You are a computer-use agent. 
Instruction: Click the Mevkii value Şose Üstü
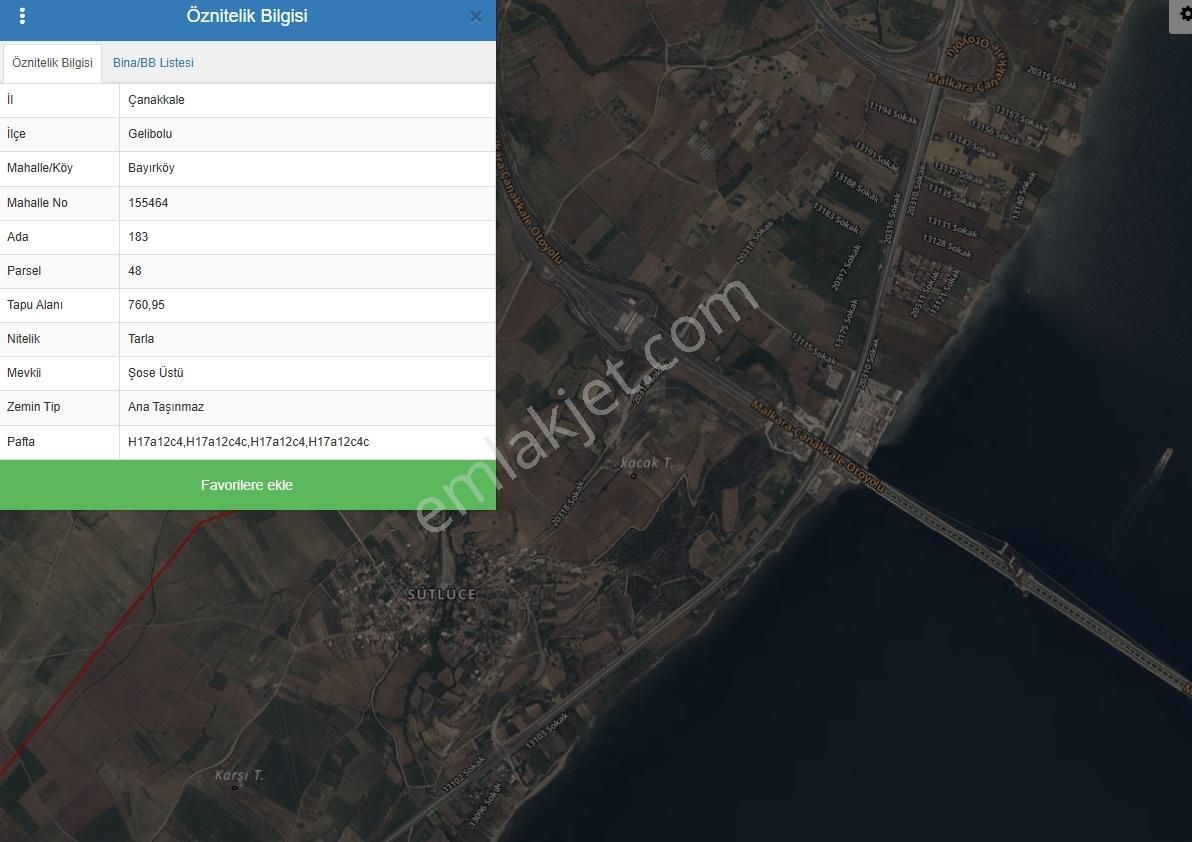tap(154, 372)
